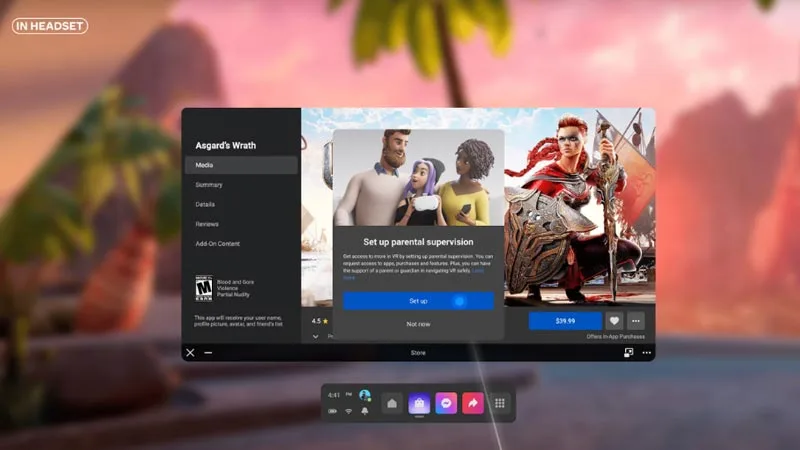
Task: Toggle the Store window display mode icon
Action: 629,353
